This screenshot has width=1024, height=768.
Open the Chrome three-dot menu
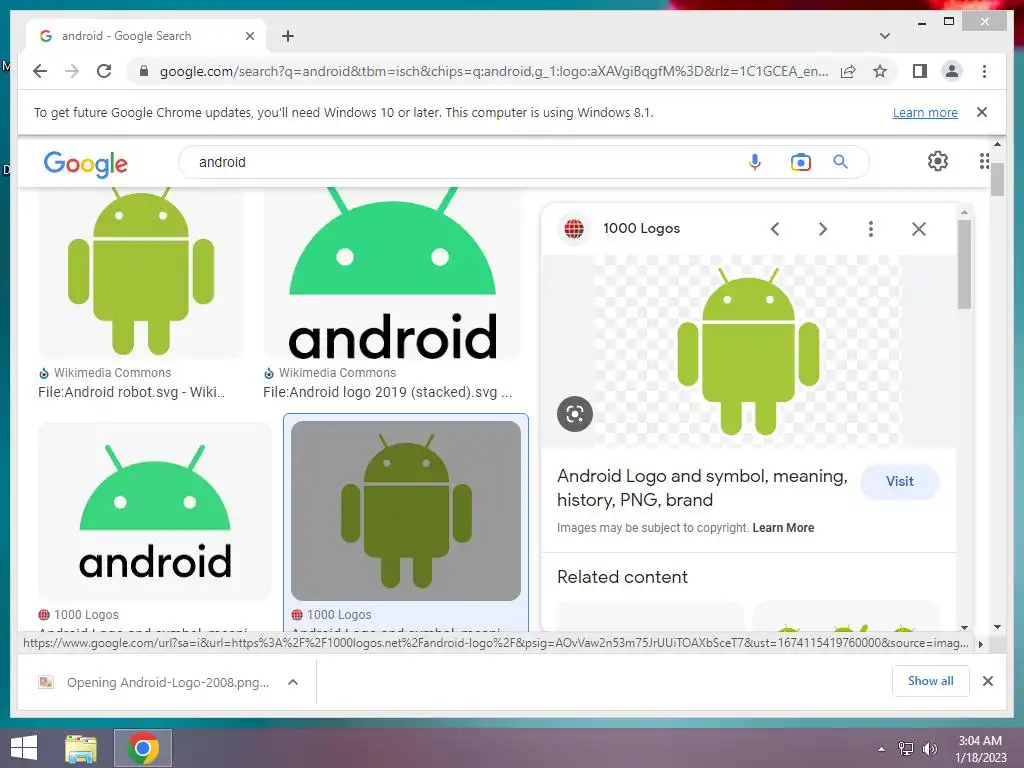984,71
